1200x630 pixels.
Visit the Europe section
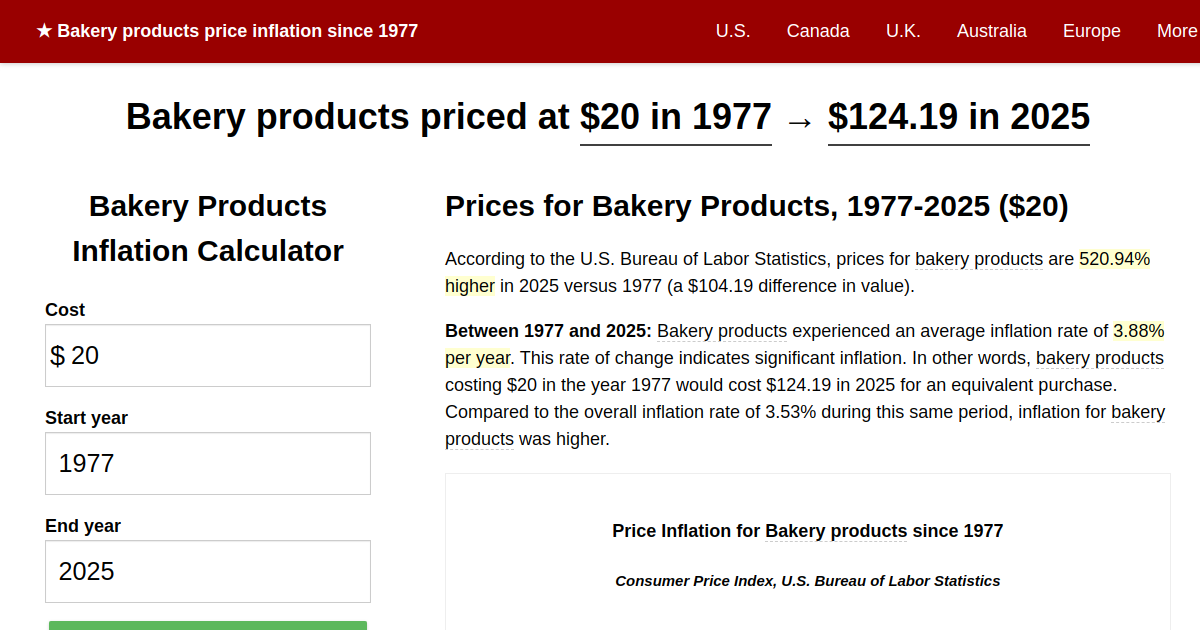(x=1091, y=31)
